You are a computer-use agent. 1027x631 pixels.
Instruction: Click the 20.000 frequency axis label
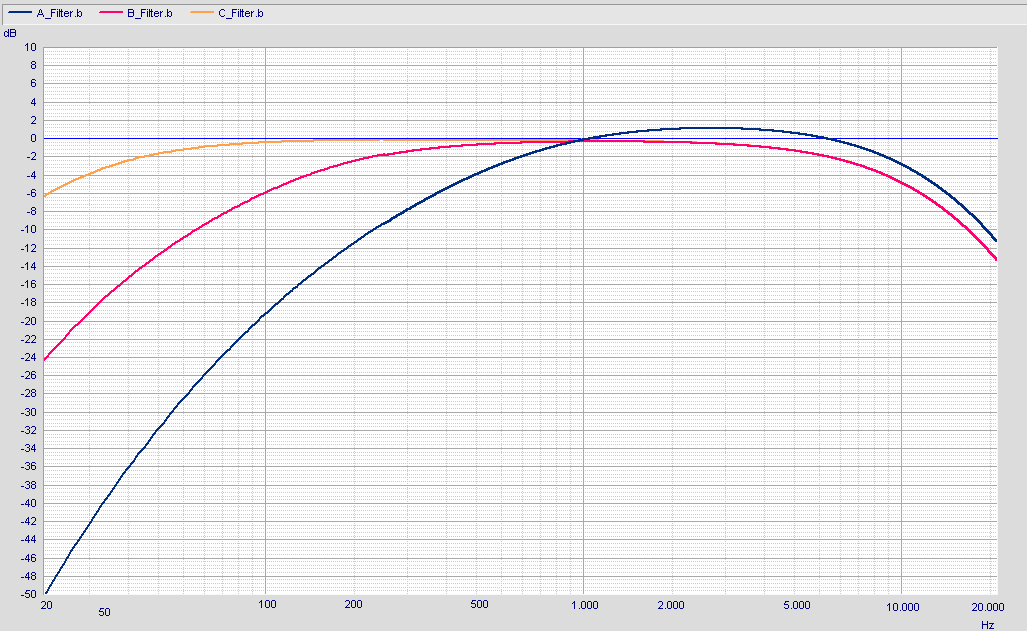pos(987,606)
